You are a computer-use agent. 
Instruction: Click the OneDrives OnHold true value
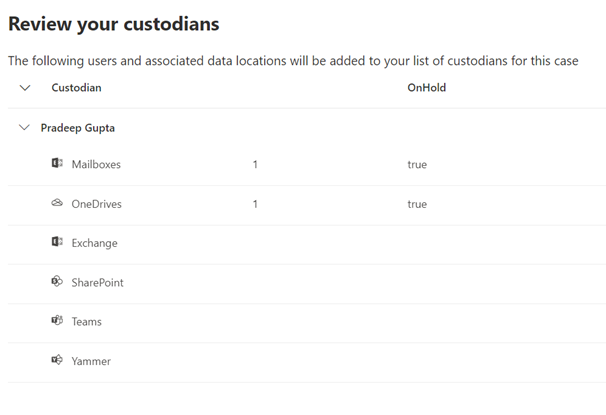coord(417,204)
